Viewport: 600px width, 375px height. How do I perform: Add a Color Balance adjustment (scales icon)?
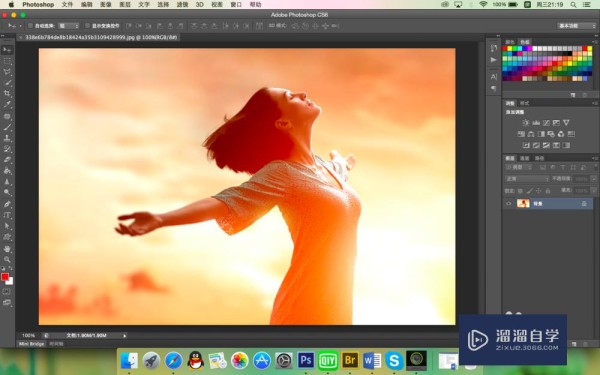(531, 134)
